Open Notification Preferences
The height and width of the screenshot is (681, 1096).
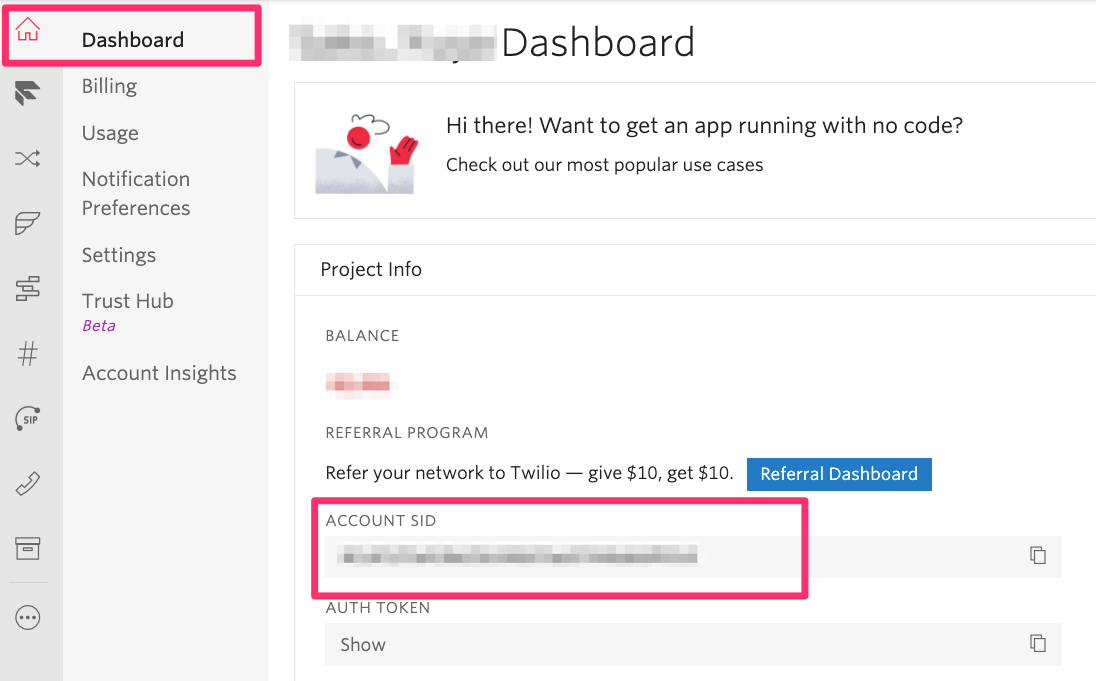tap(136, 194)
